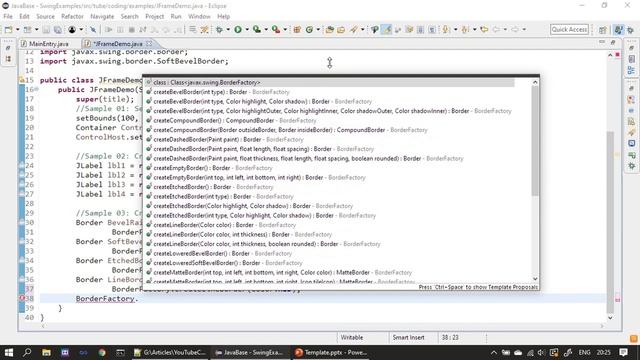Click the proposal list scrollbar thumb
640x360 pixels.
click(535, 141)
